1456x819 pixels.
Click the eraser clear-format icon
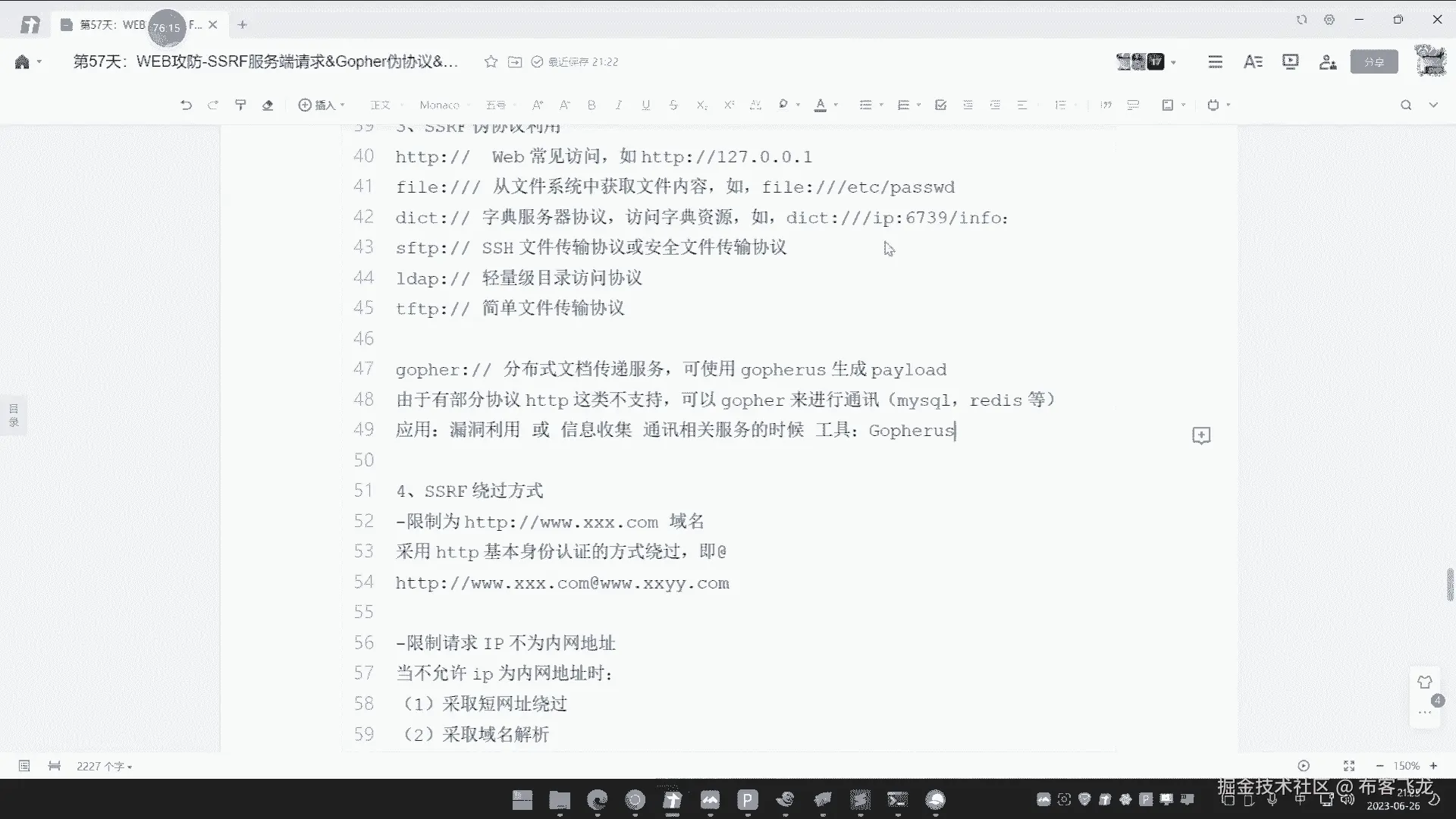(x=268, y=105)
